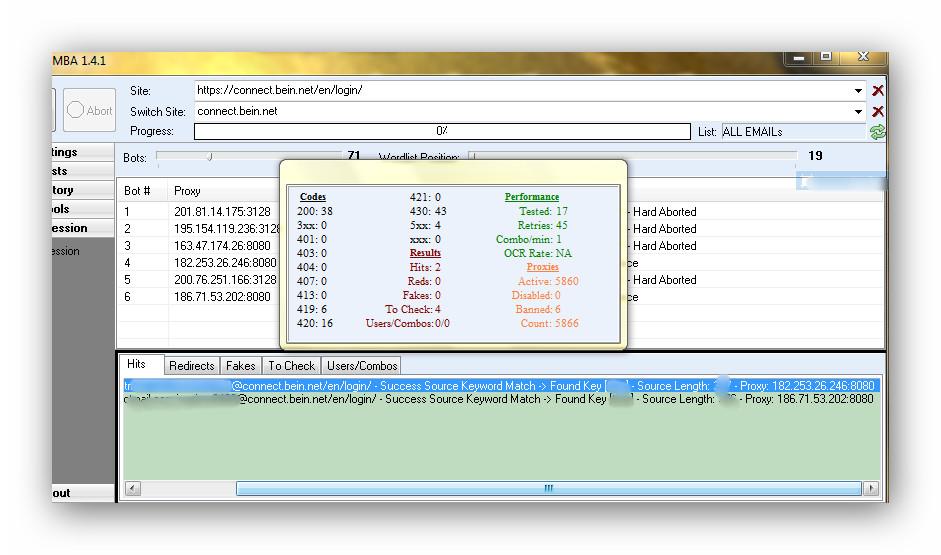941x555 pixels.
Task: Click the Bots slider handle
Action: (x=209, y=157)
